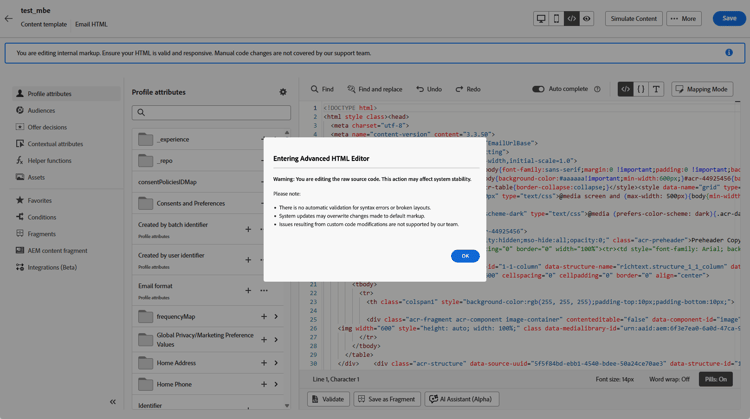Select the curly braces mode icon
750x419 pixels.
tap(641, 89)
